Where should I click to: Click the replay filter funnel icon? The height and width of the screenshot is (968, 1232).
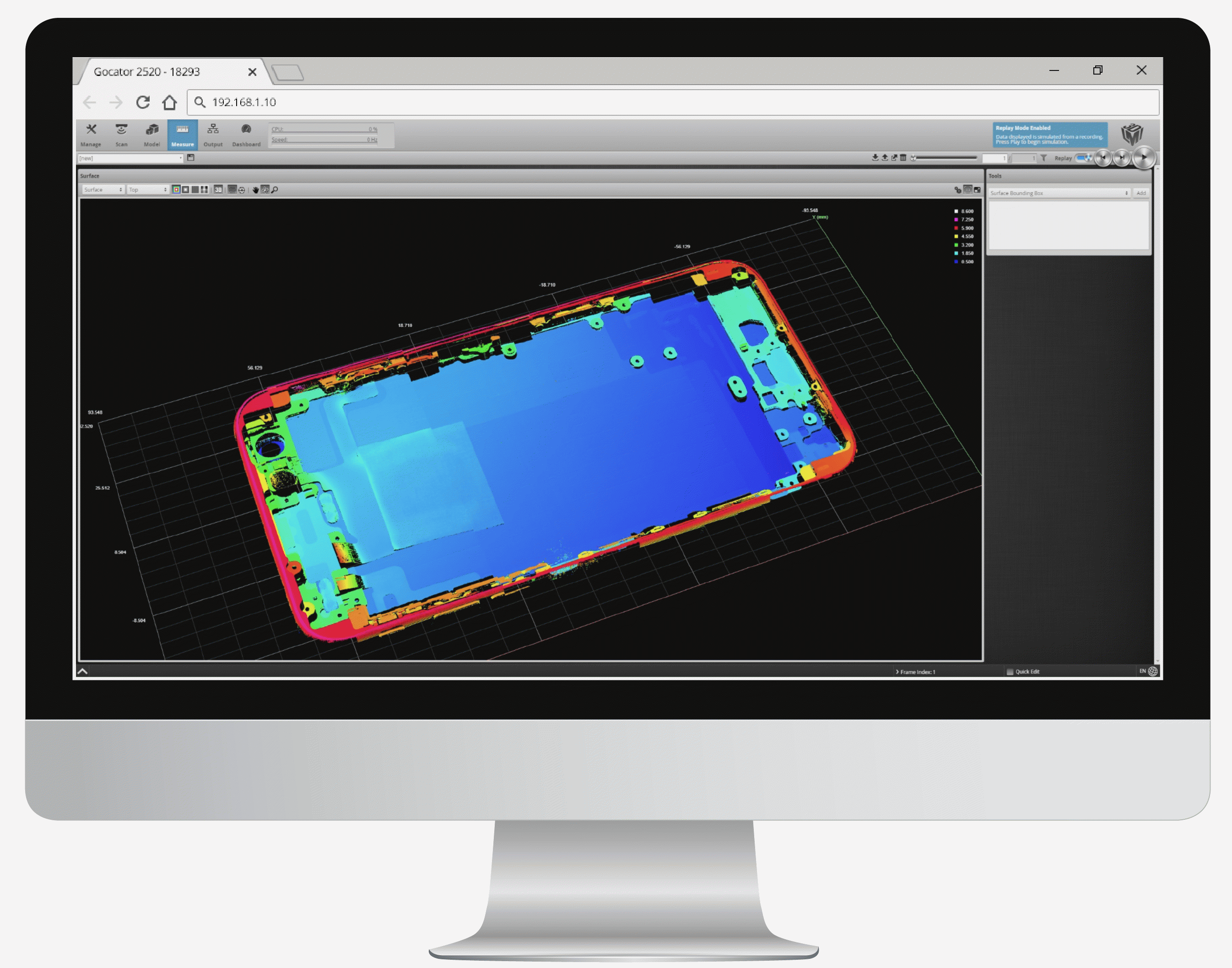tap(1044, 158)
